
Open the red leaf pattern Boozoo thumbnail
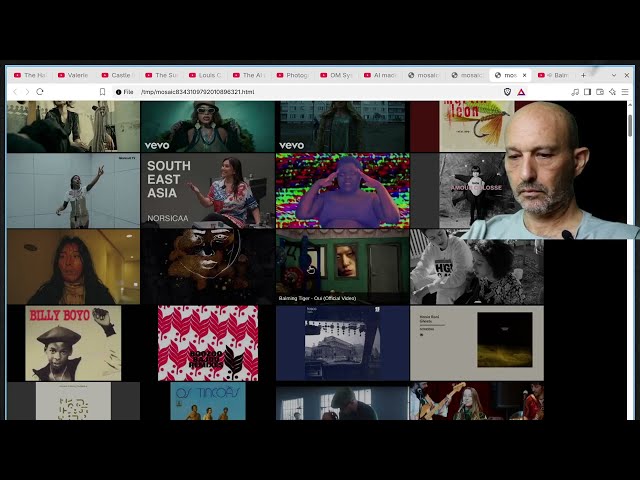tap(208, 343)
